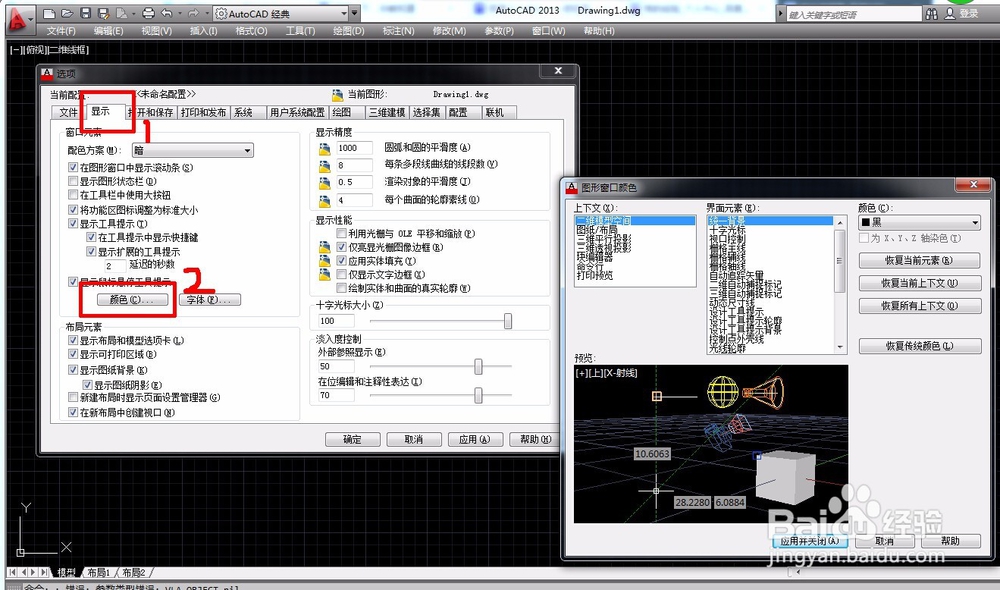Click the first-layout navigation arrow at bottom left
Image resolution: width=1000 pixels, height=590 pixels.
pyautogui.click(x=13, y=572)
